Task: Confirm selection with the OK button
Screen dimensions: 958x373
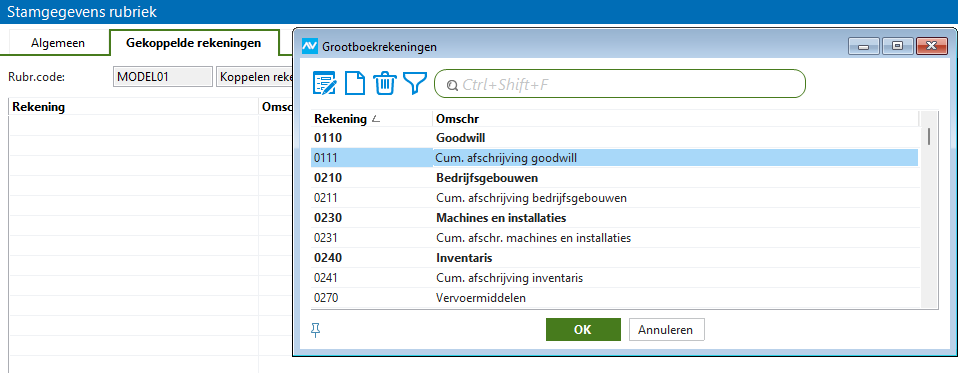Action: point(583,330)
